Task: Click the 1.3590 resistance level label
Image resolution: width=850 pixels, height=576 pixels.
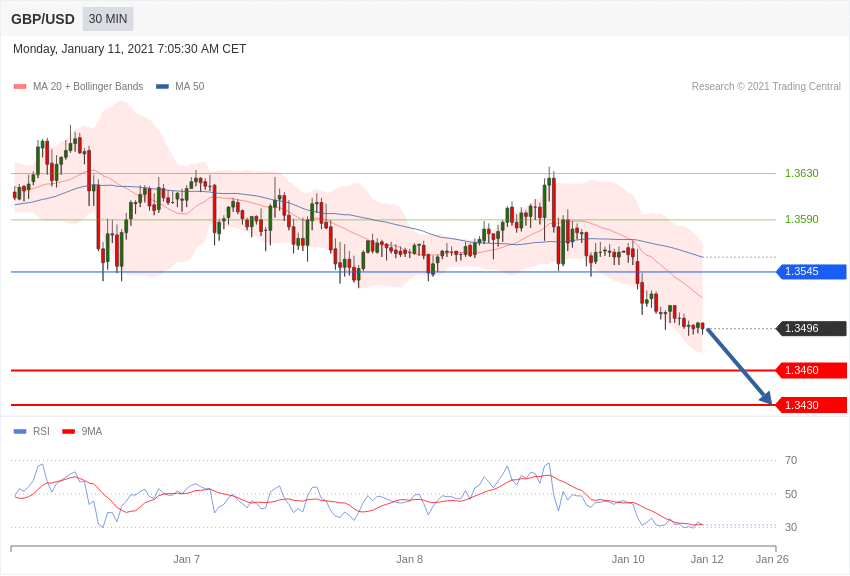Action: click(x=802, y=219)
